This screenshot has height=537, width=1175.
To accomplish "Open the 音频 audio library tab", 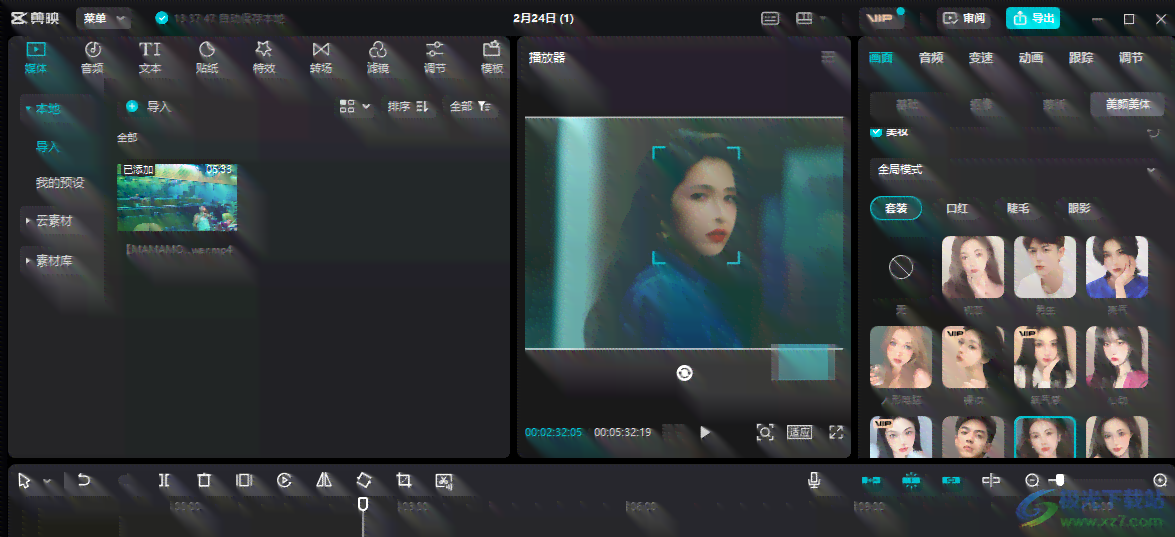I will tap(92, 58).
